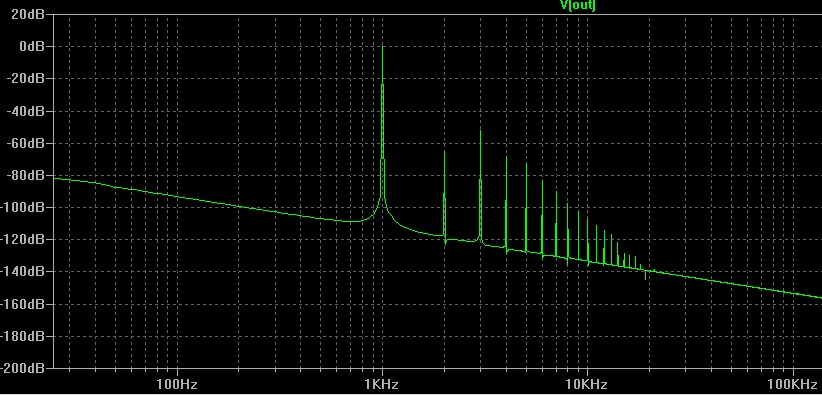The image size is (822, 395).
Task: Click the -100dB axis label
Action: pyautogui.click(x=23, y=207)
